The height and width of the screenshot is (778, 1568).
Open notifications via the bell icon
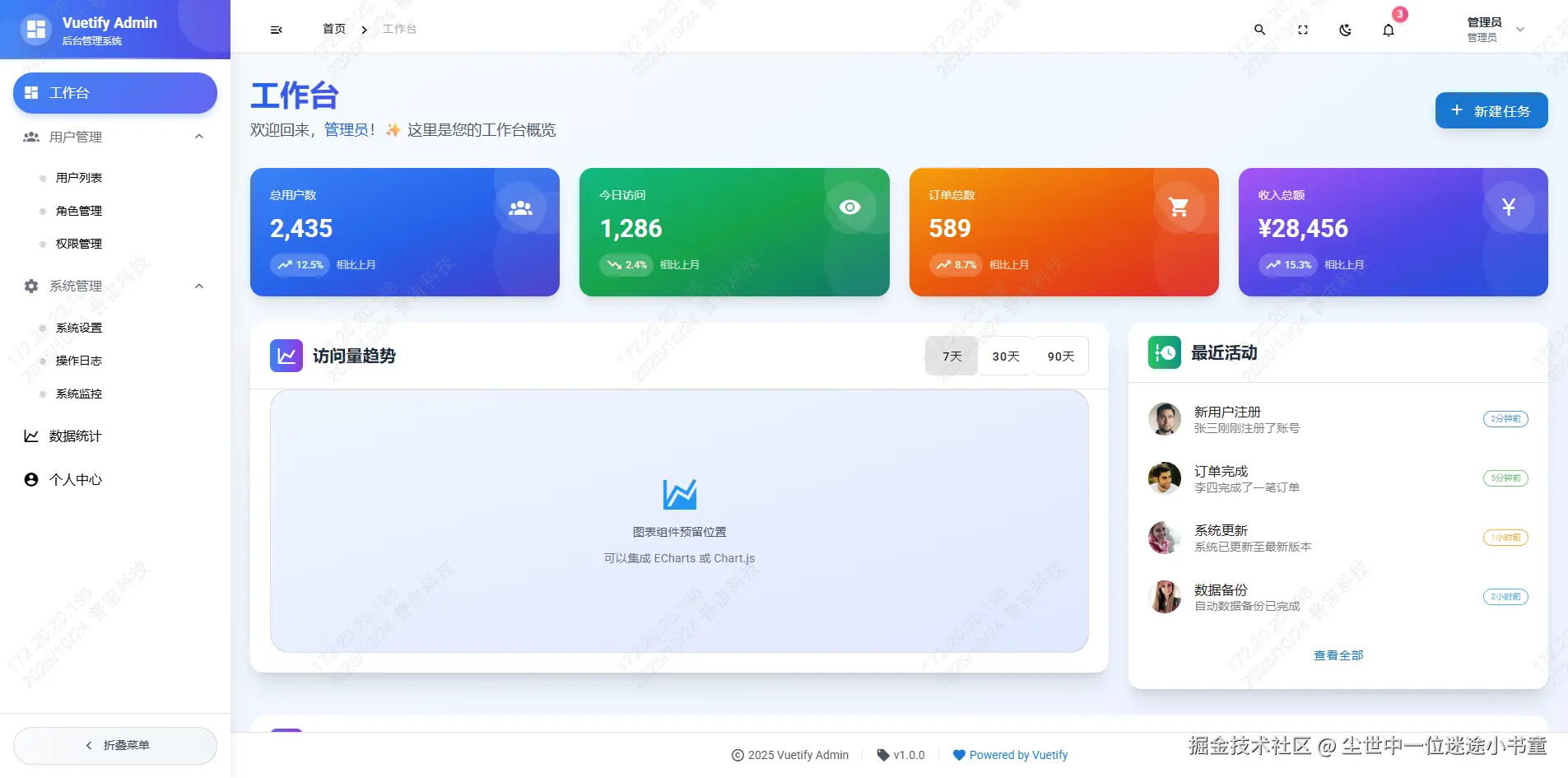point(1388,29)
